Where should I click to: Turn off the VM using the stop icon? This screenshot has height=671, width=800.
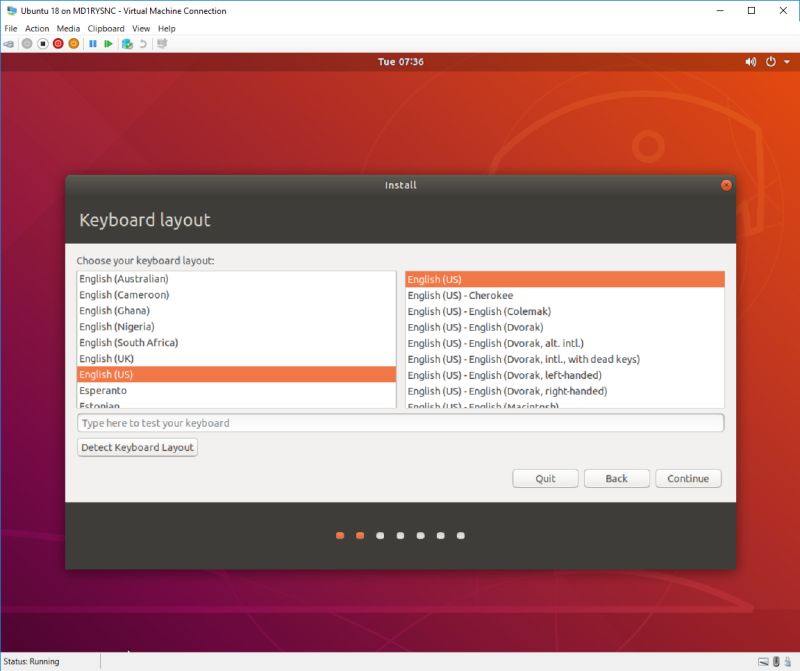click(x=42, y=44)
